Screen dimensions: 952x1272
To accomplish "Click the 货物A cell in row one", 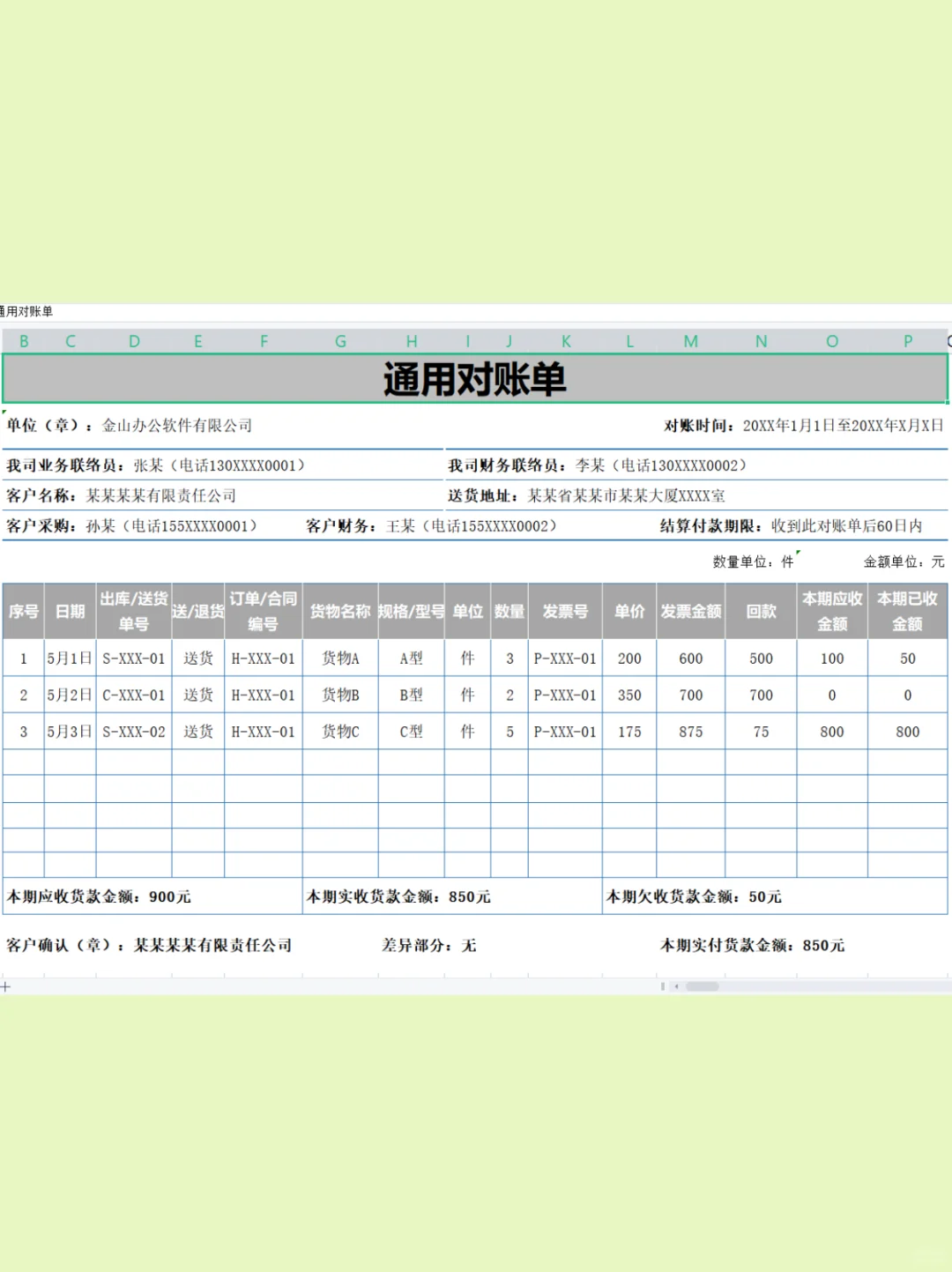I will [x=341, y=658].
